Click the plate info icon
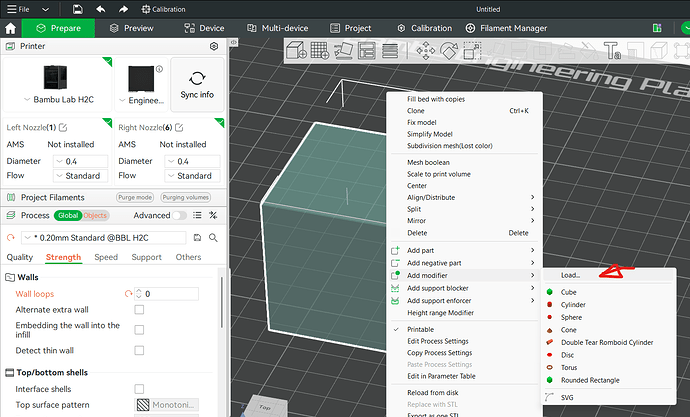This screenshot has height=417, width=690. click(x=159, y=69)
